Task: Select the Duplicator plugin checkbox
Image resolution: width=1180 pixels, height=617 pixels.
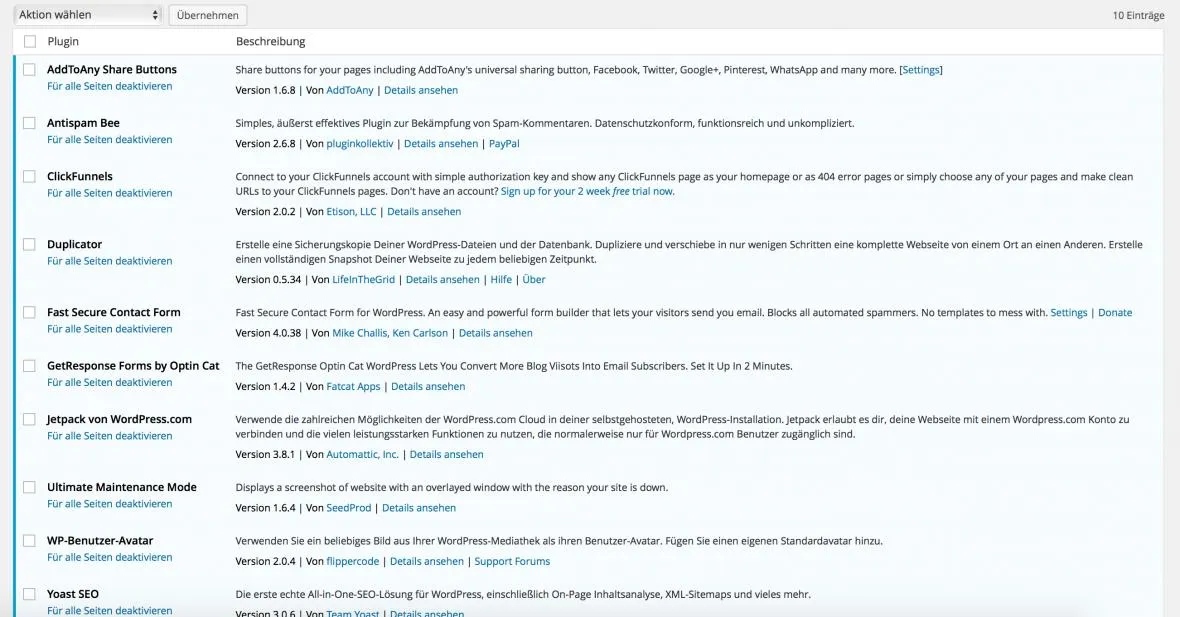Action: 29,244
